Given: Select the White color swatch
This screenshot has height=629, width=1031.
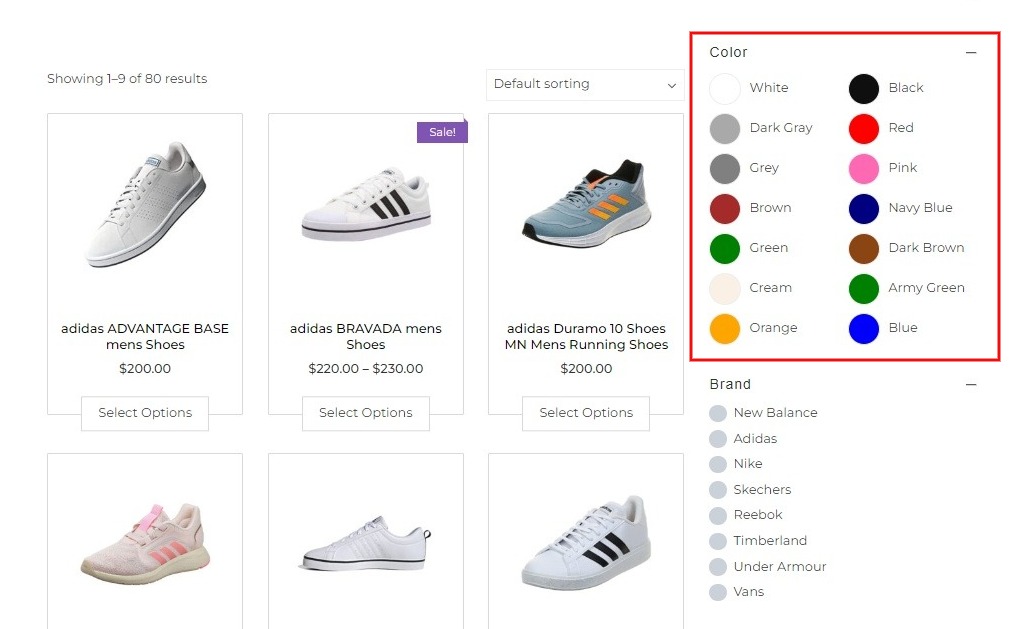Looking at the screenshot, I should tap(725, 88).
